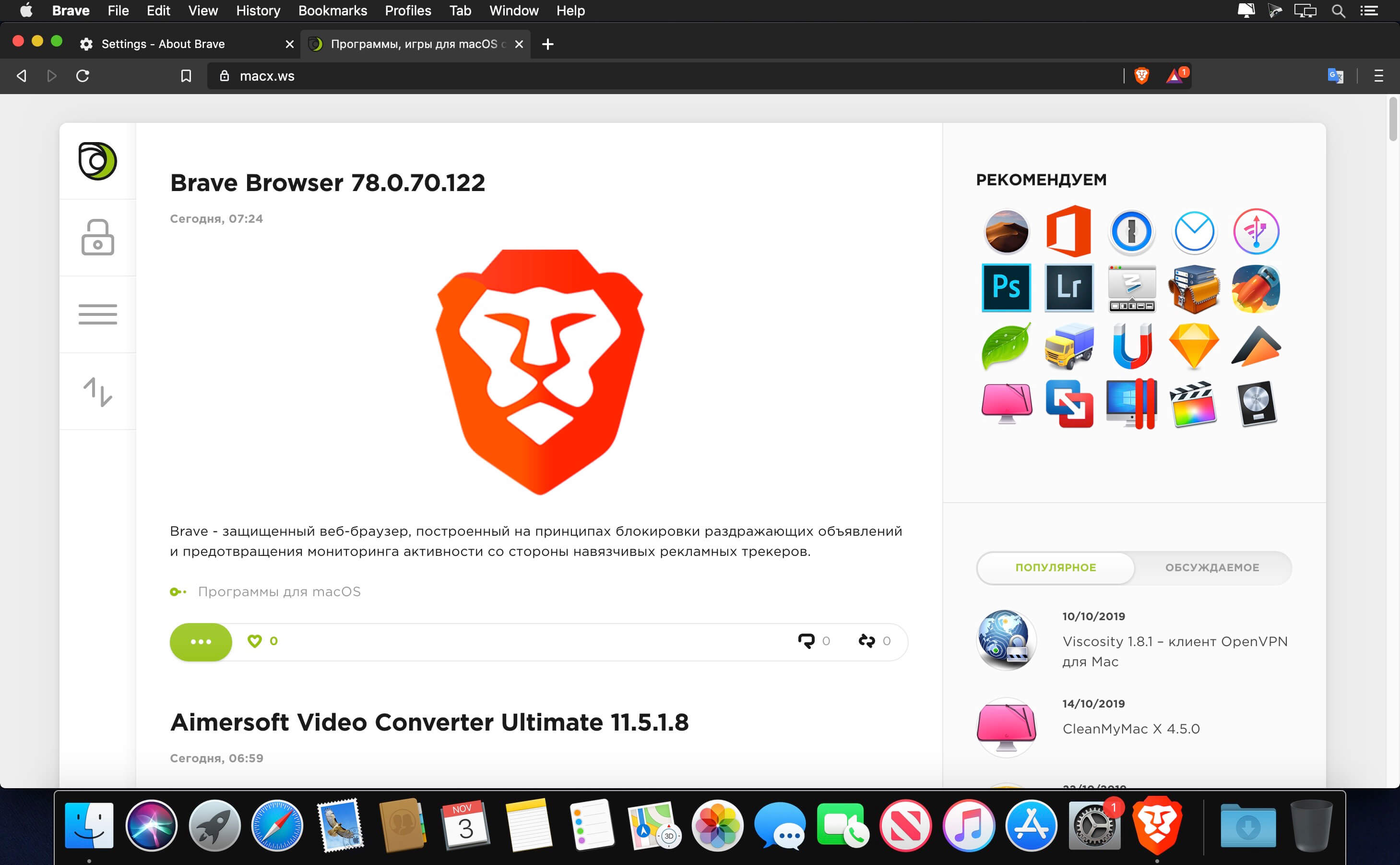This screenshot has width=1400, height=865.
Task: Open the Sketch diamond recommended icon
Action: click(x=1194, y=346)
